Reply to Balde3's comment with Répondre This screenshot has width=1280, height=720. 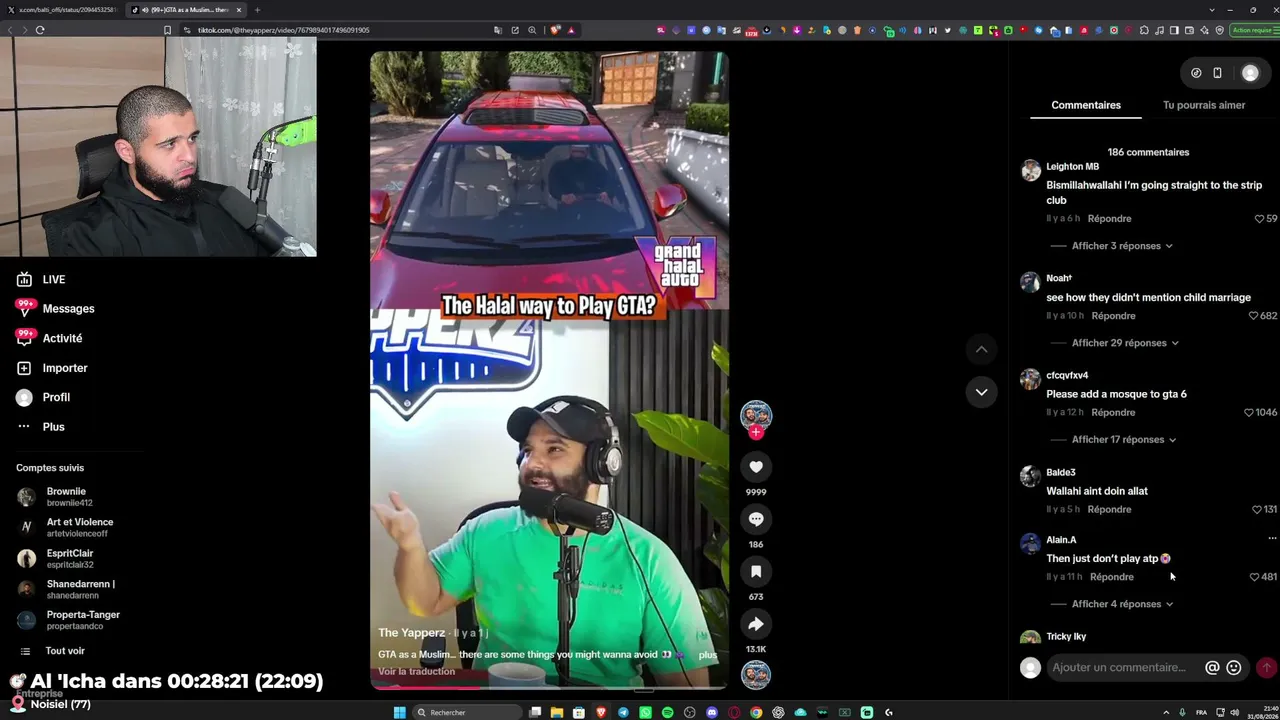point(1110,510)
